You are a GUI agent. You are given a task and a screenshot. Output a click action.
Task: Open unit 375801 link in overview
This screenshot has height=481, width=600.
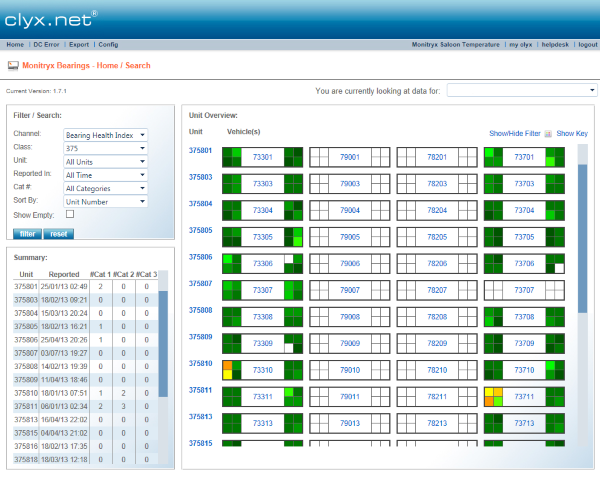[x=200, y=151]
